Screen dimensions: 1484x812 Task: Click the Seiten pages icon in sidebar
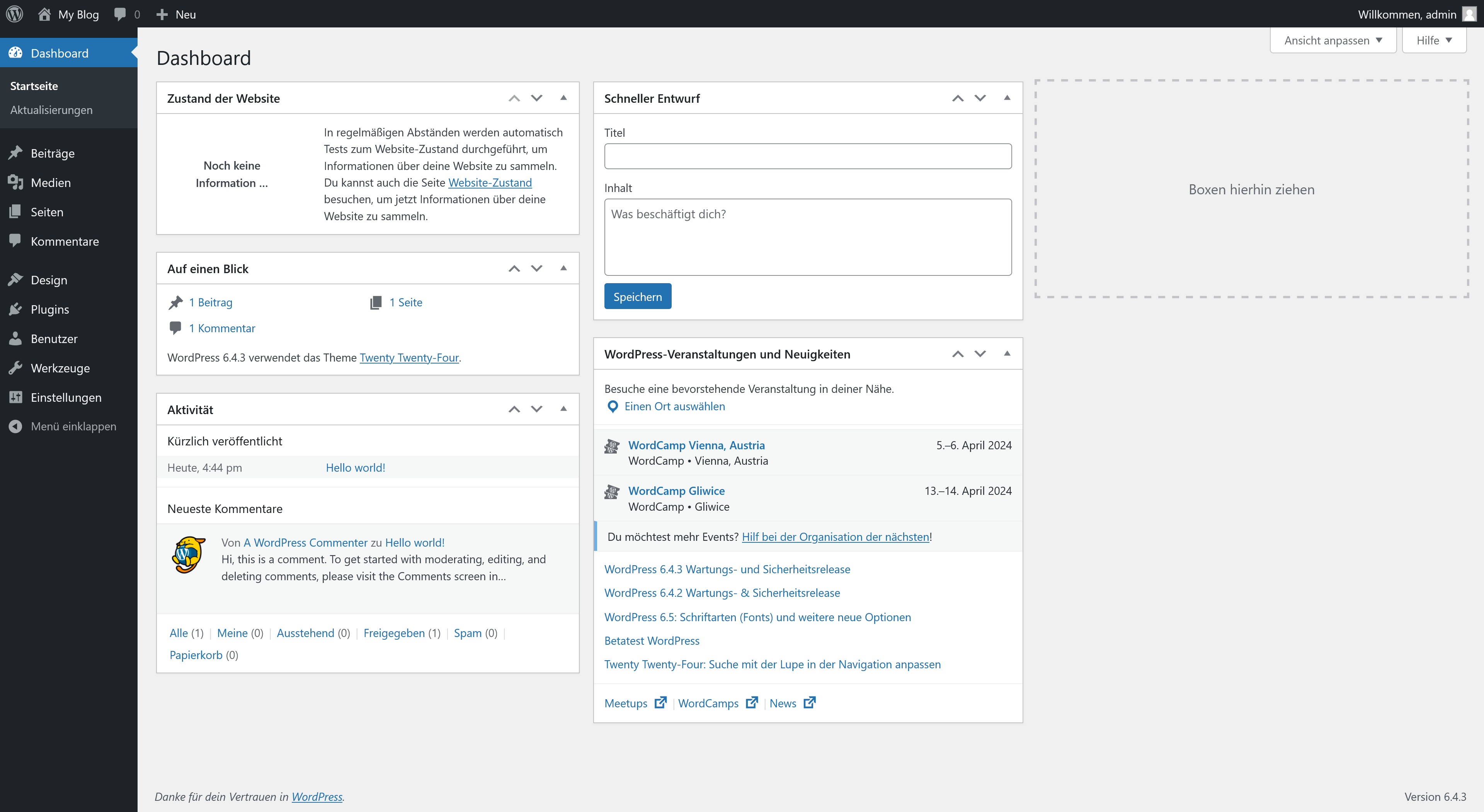click(x=15, y=211)
